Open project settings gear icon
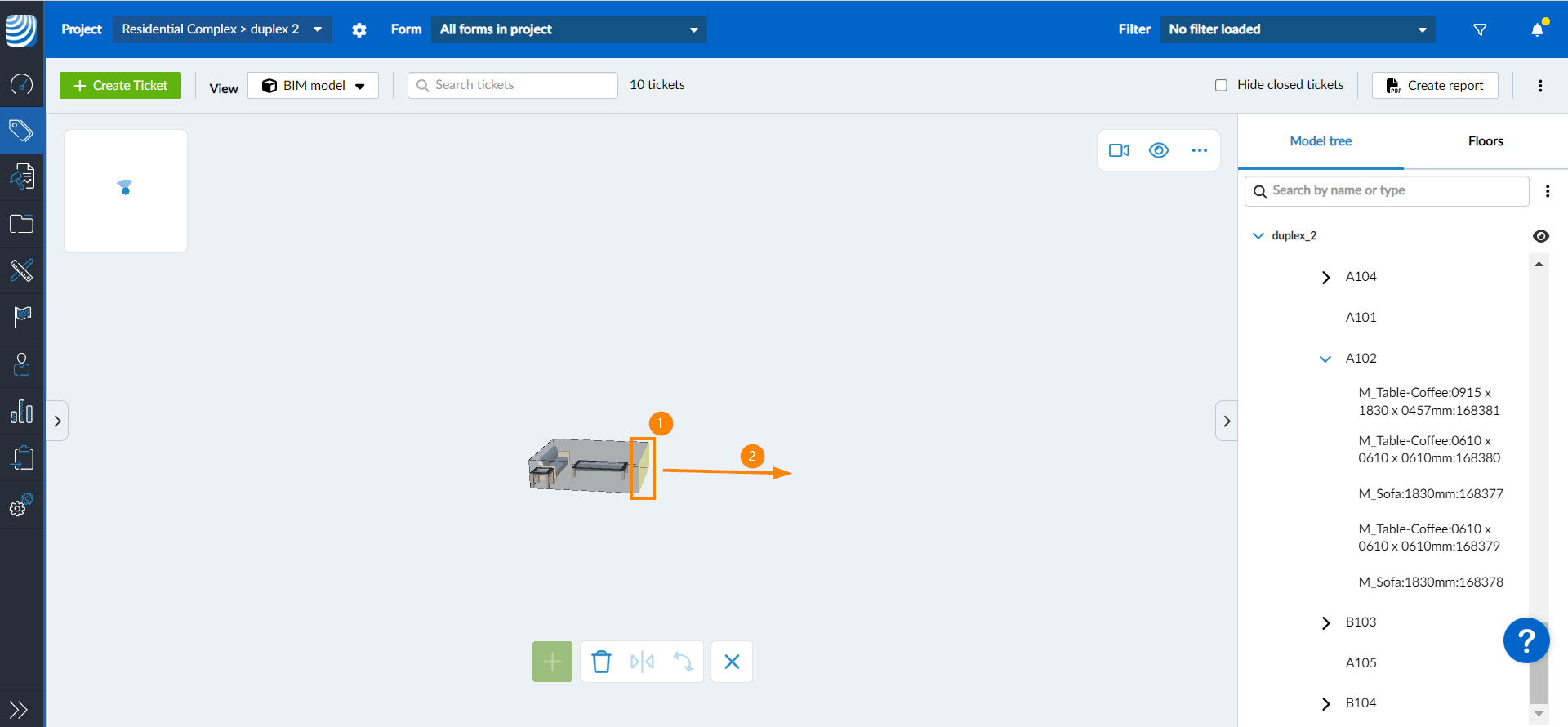Image resolution: width=1568 pixels, height=727 pixels. coord(359,30)
